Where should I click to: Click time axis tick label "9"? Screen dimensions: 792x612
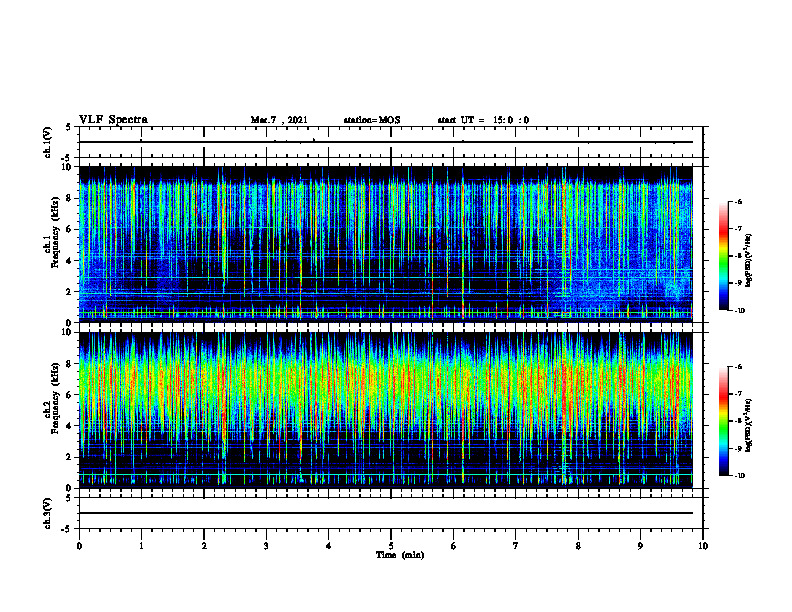[640, 546]
